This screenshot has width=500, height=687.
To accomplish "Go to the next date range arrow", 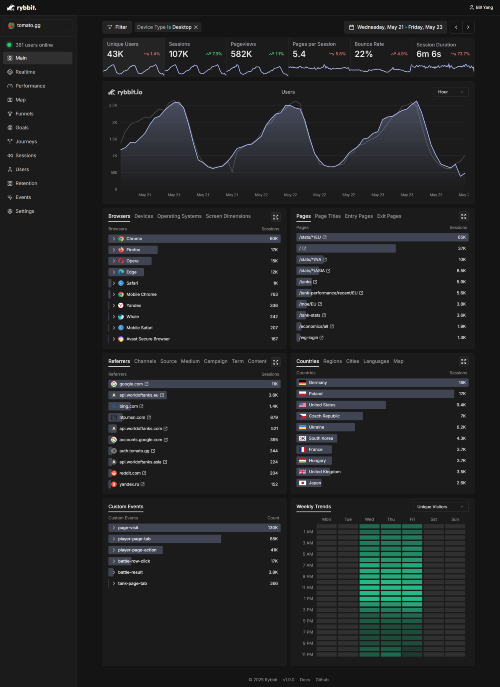I will coord(468,27).
